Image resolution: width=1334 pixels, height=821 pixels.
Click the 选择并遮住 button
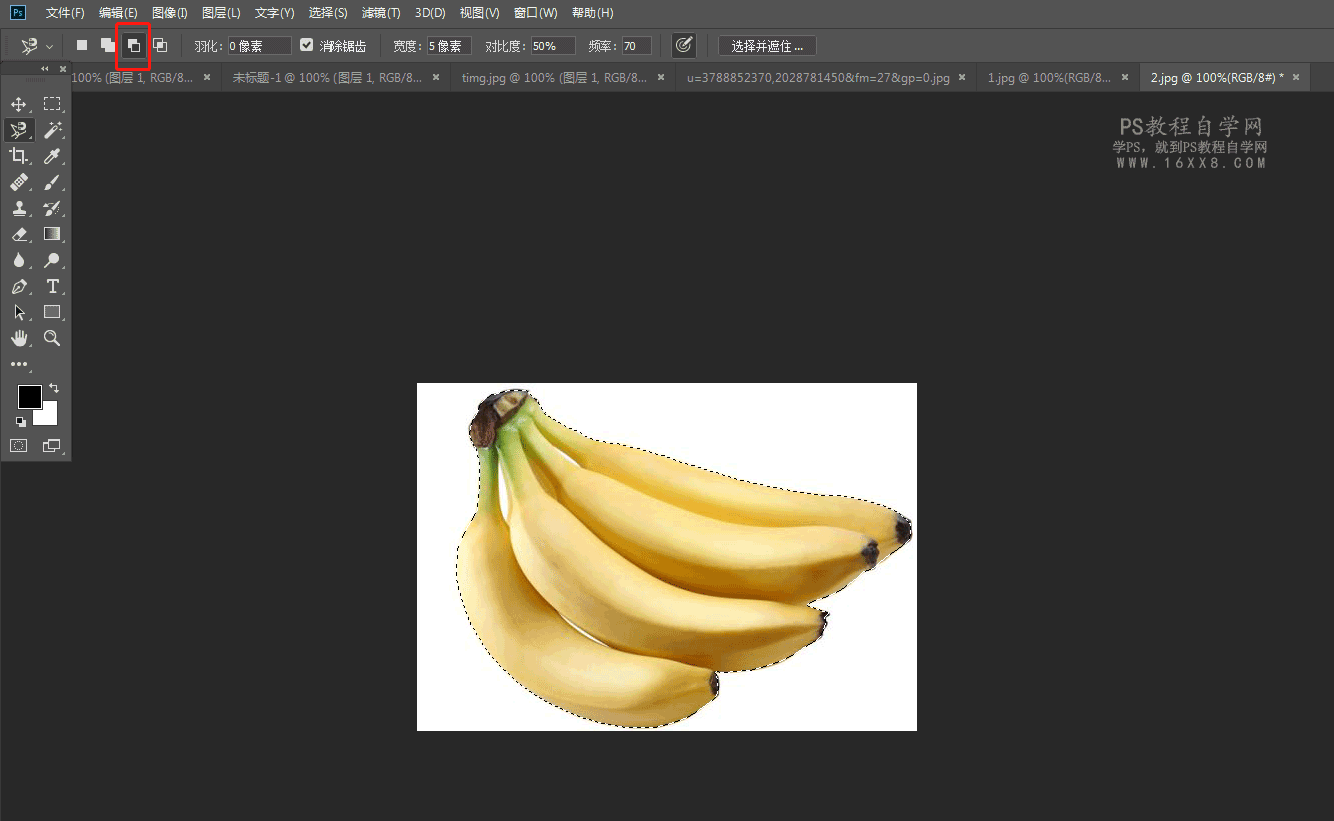(x=767, y=46)
